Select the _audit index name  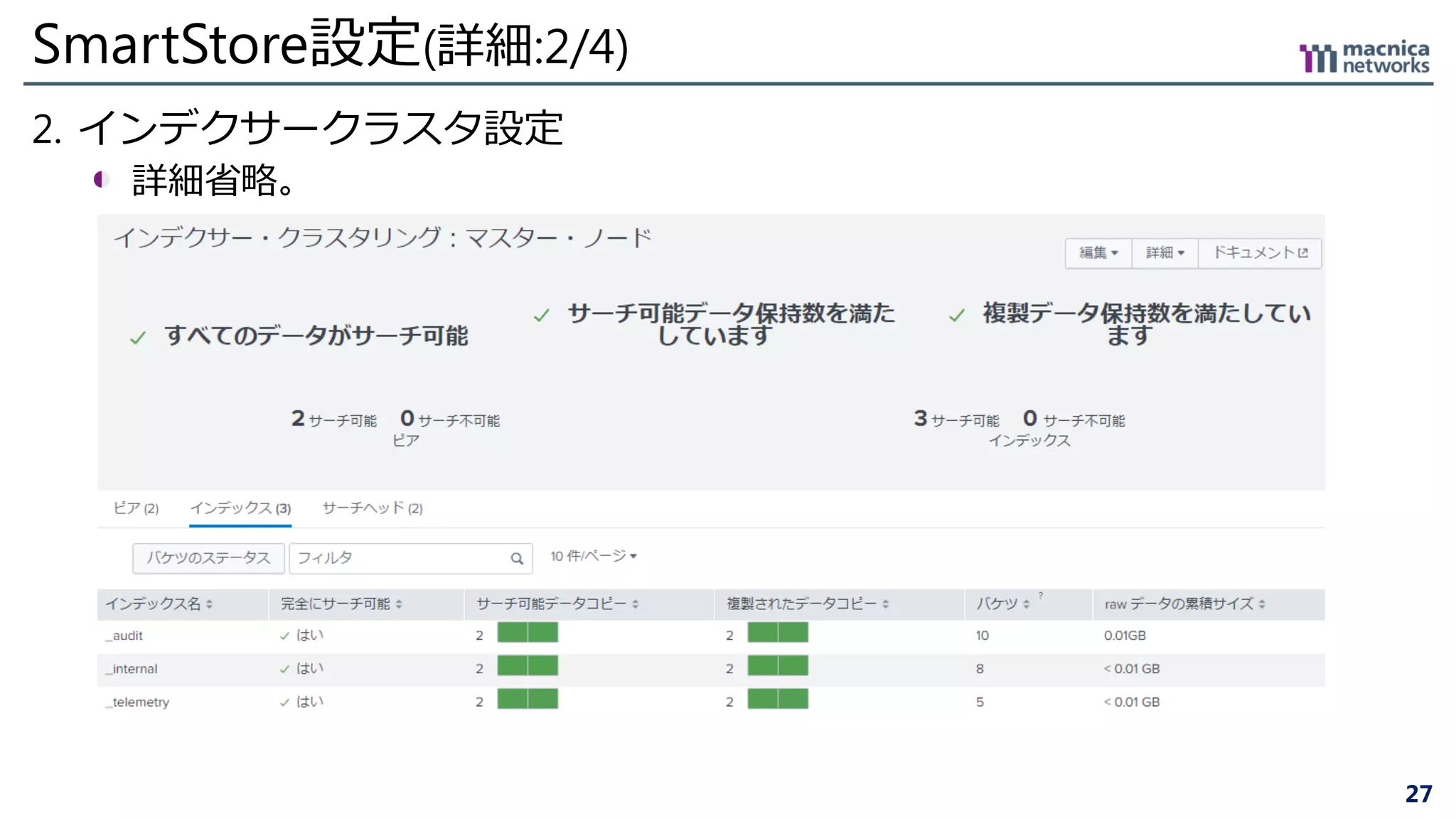[124, 636]
